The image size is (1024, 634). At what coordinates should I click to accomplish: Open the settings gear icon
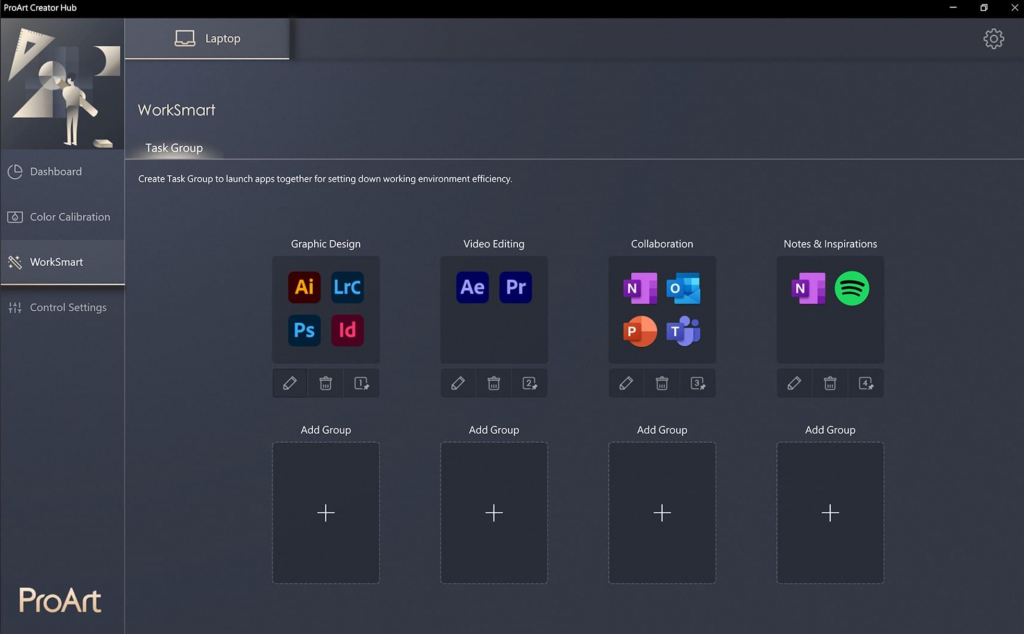click(x=993, y=39)
